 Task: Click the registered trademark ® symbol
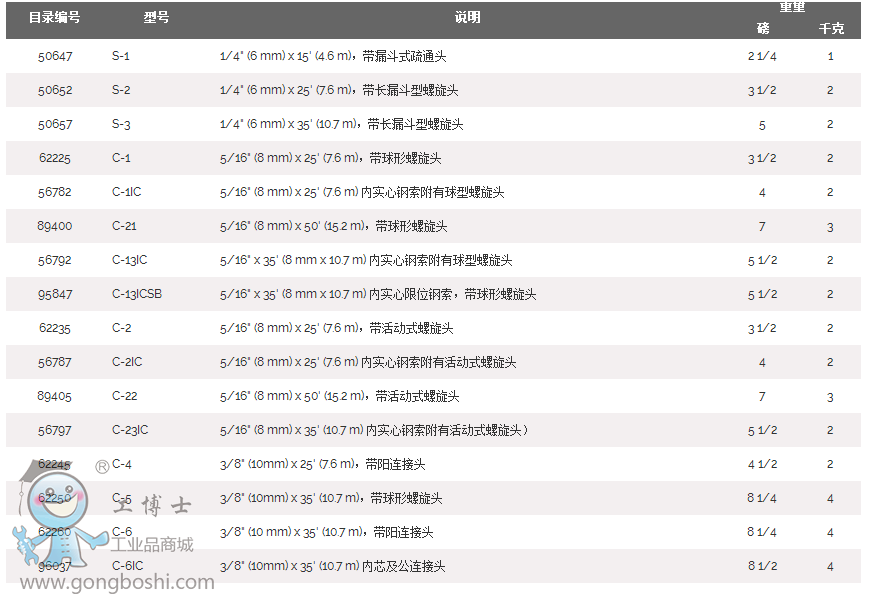pyautogui.click(x=102, y=466)
